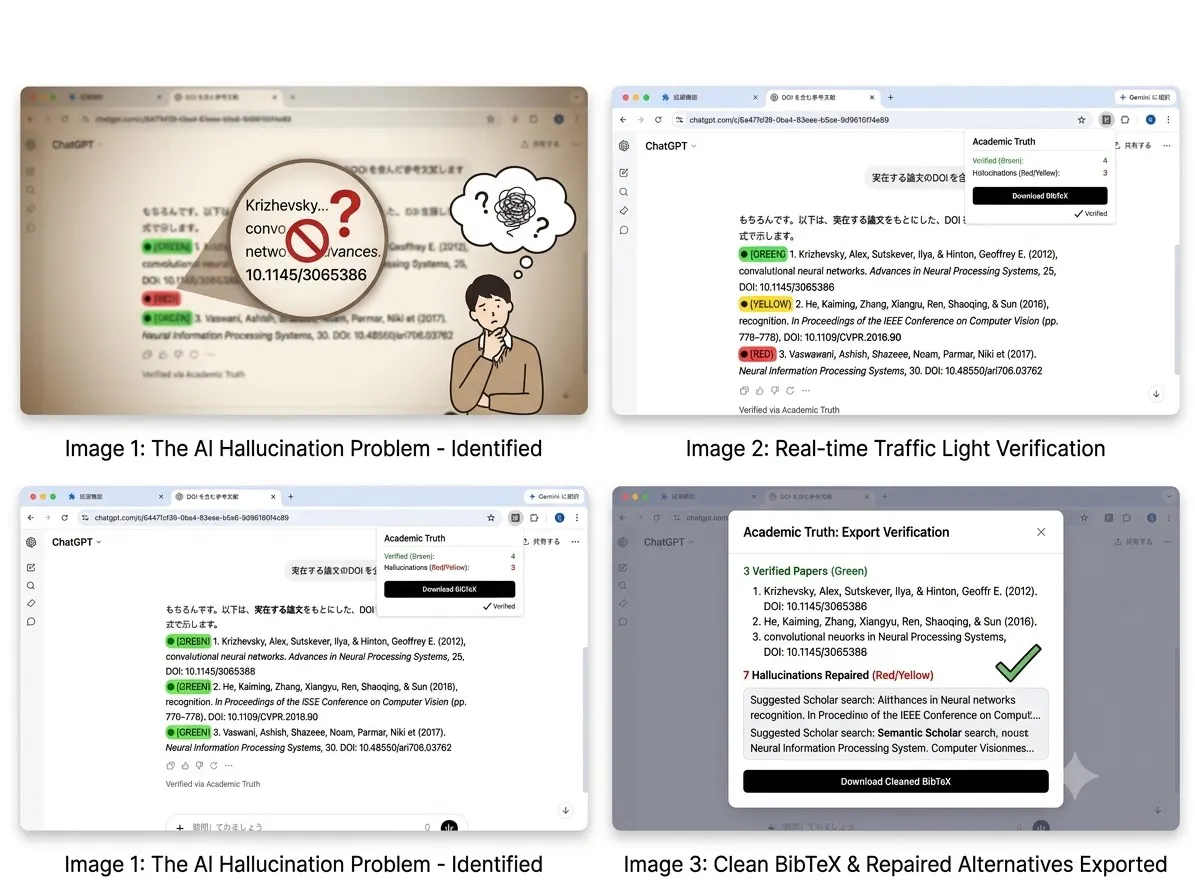Click GREEN badge on Krizhevsky in Image 2
The height and width of the screenshot is (896, 1195).
tap(762, 254)
